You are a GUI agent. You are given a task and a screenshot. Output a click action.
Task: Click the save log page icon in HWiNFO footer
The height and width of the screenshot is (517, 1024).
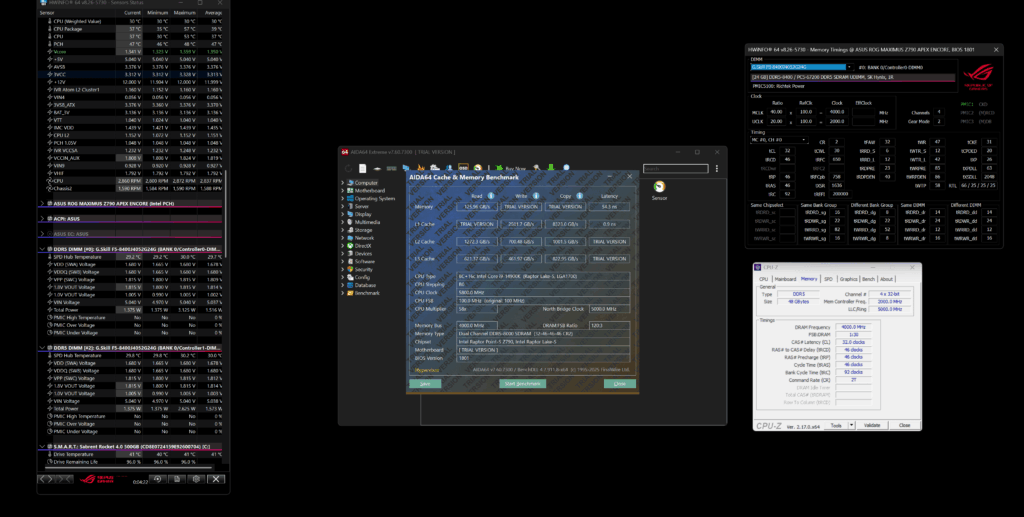click(x=177, y=478)
